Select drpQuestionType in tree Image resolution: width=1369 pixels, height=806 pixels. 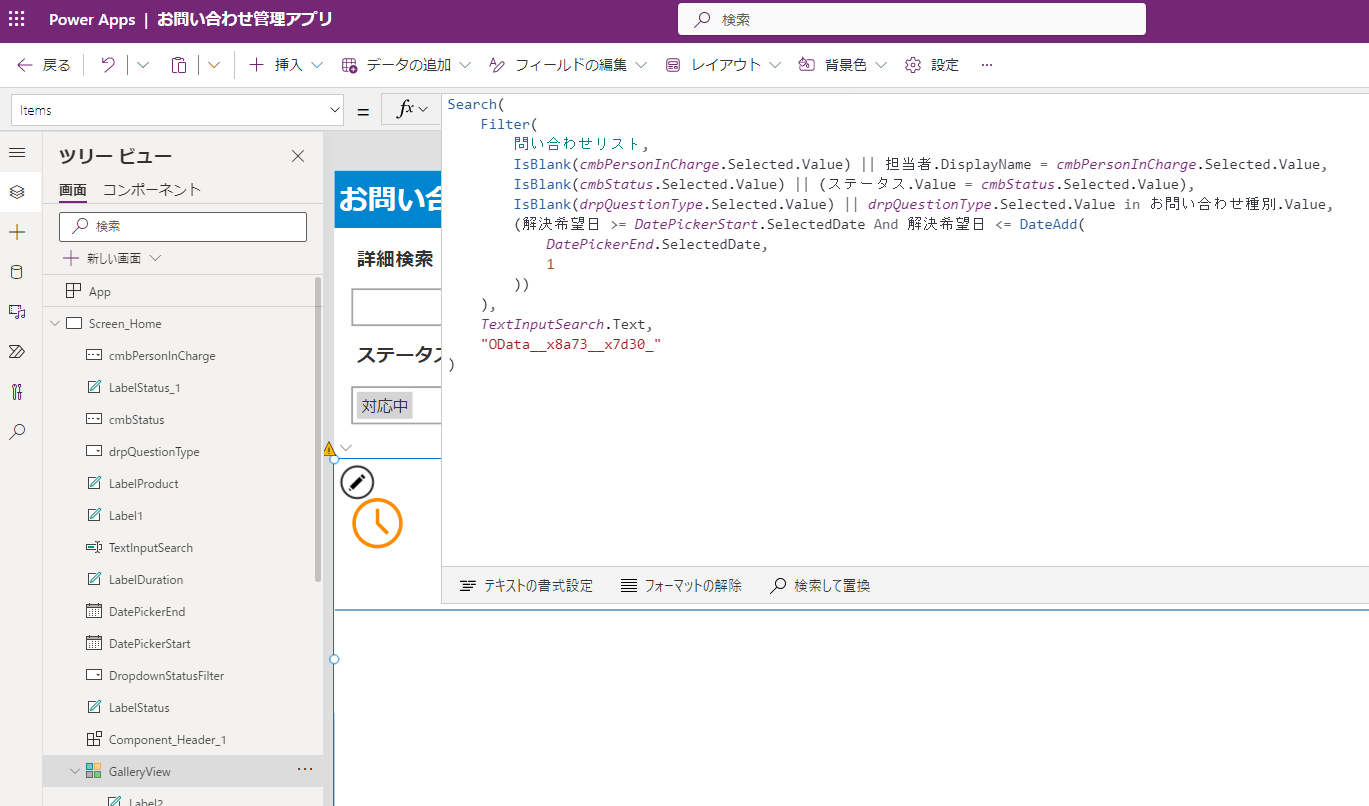[x=154, y=452]
